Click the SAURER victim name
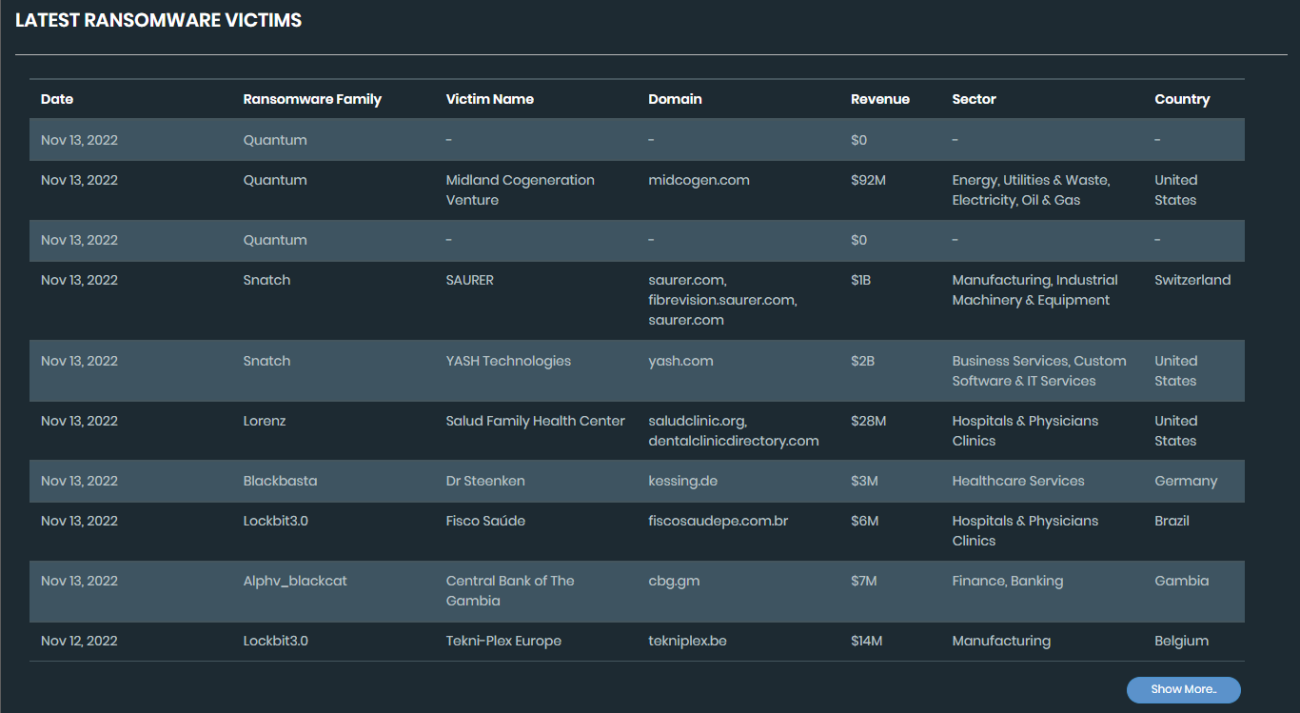The width and height of the screenshot is (1300, 713). click(469, 280)
